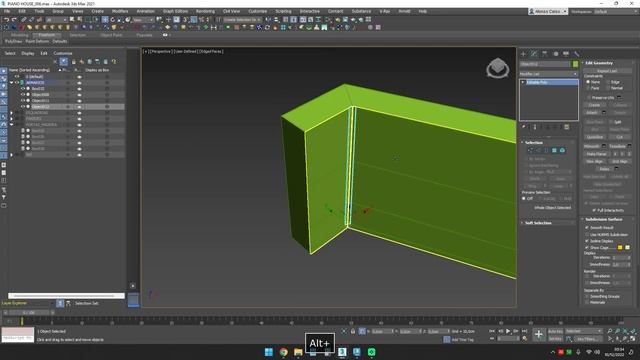Viewport: 640px width, 360px height.
Task: Open the Rendering menu
Action: tap(205, 11)
